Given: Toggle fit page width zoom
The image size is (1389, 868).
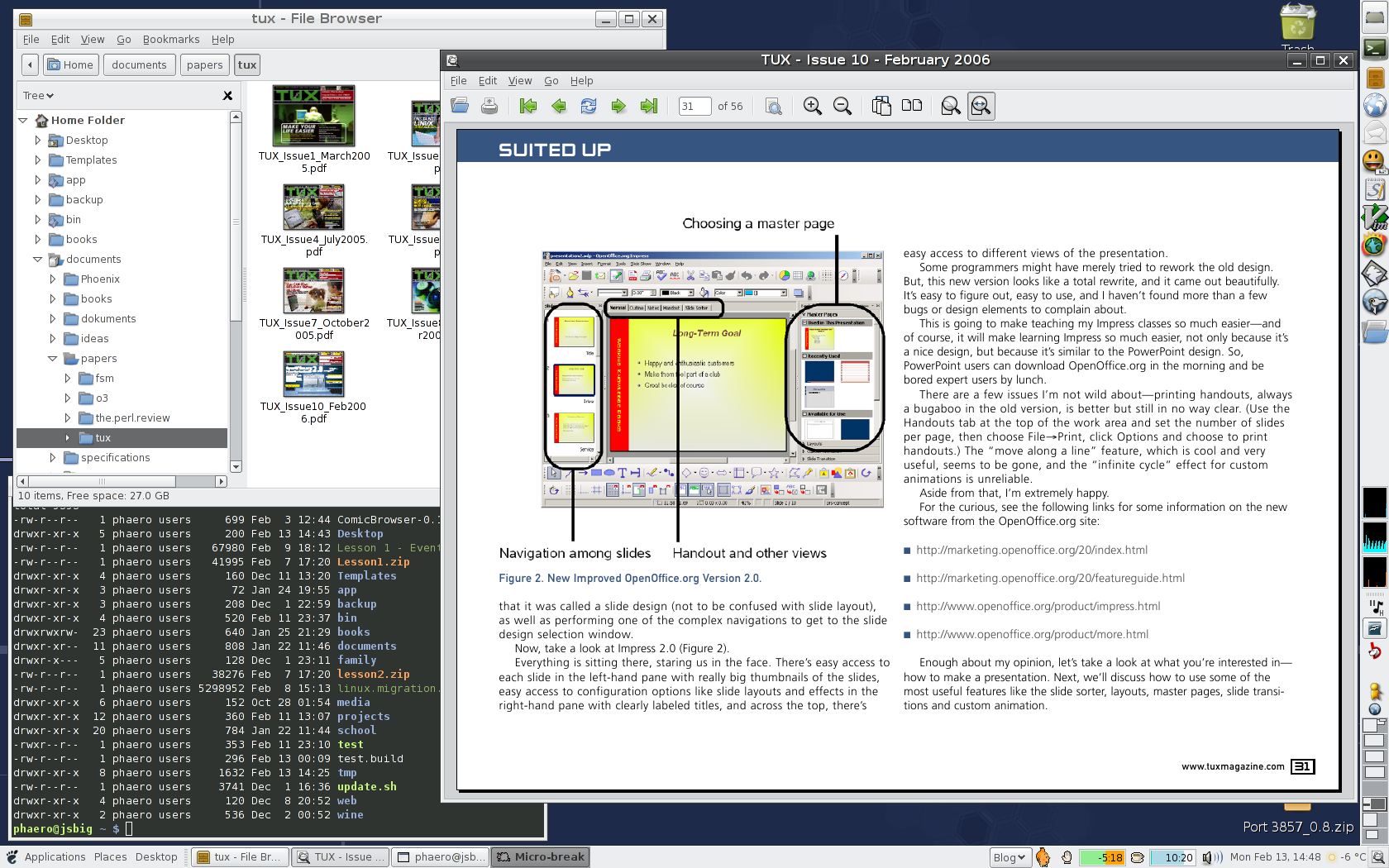Looking at the screenshot, I should 981,106.
